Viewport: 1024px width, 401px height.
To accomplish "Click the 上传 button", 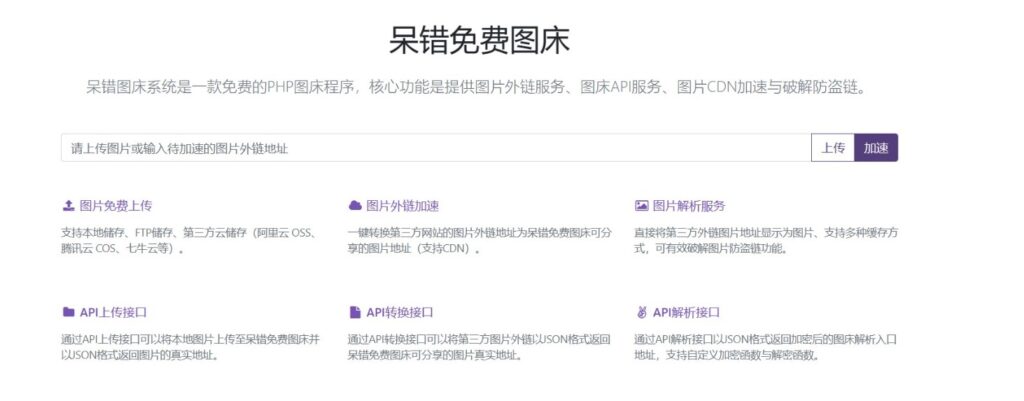I will (833, 148).
